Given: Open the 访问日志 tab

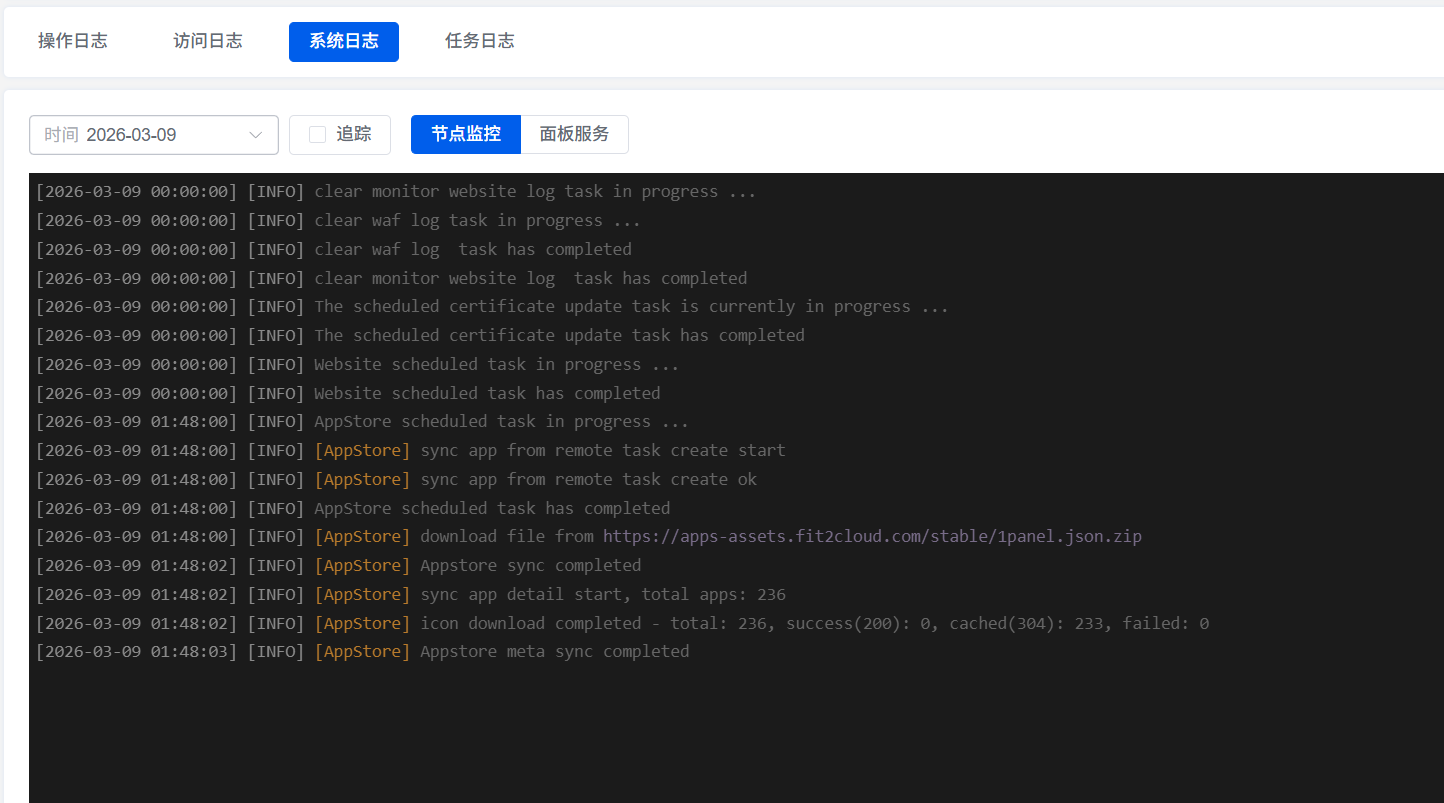Looking at the screenshot, I should tap(208, 41).
